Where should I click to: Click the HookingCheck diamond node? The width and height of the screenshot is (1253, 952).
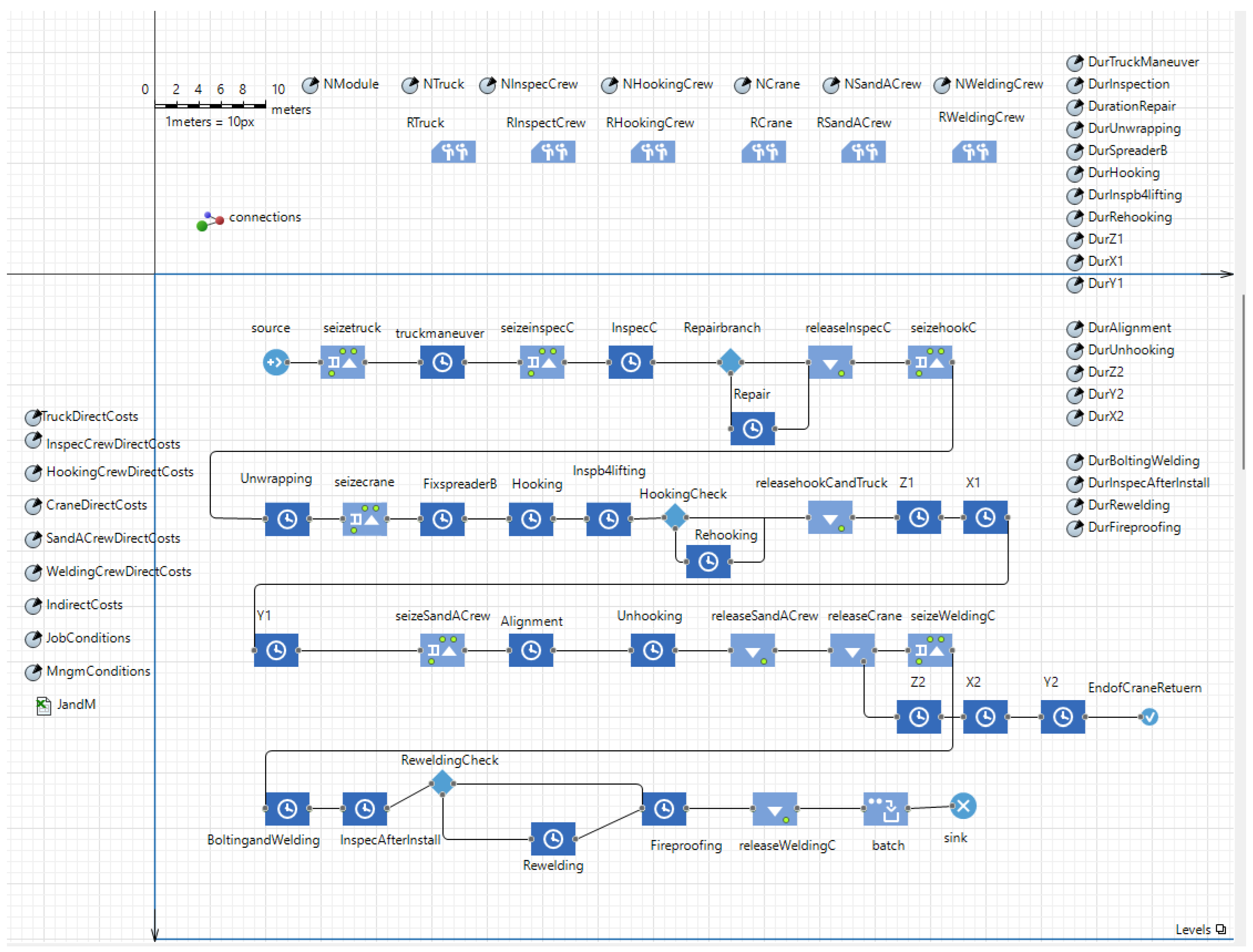click(674, 517)
